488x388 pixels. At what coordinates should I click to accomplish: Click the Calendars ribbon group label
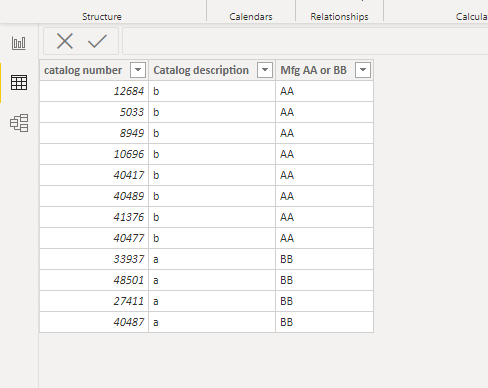pos(251,17)
